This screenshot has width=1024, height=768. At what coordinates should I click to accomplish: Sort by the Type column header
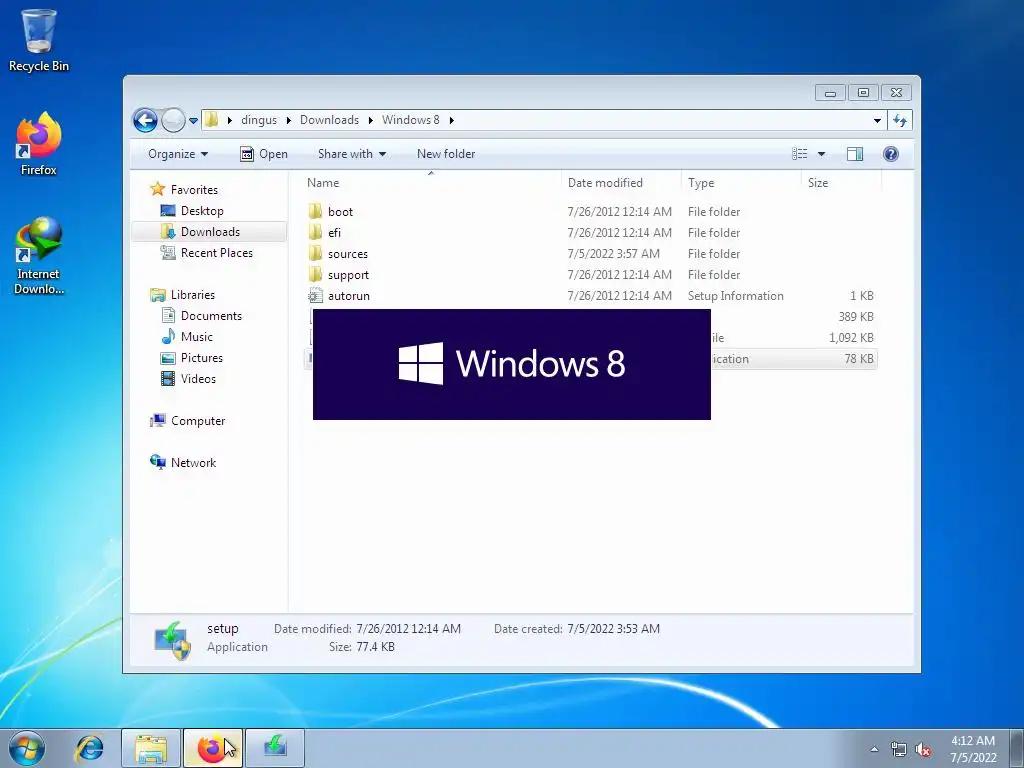click(741, 183)
